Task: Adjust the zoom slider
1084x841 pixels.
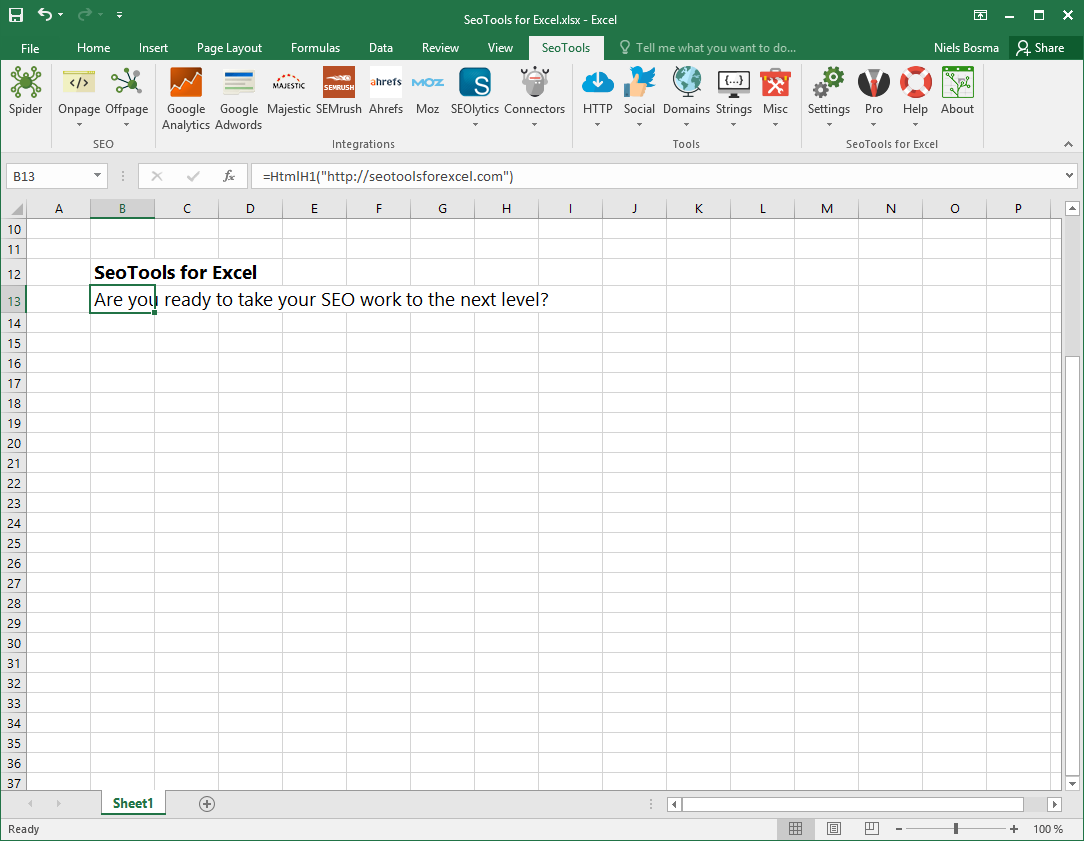Action: coord(955,828)
